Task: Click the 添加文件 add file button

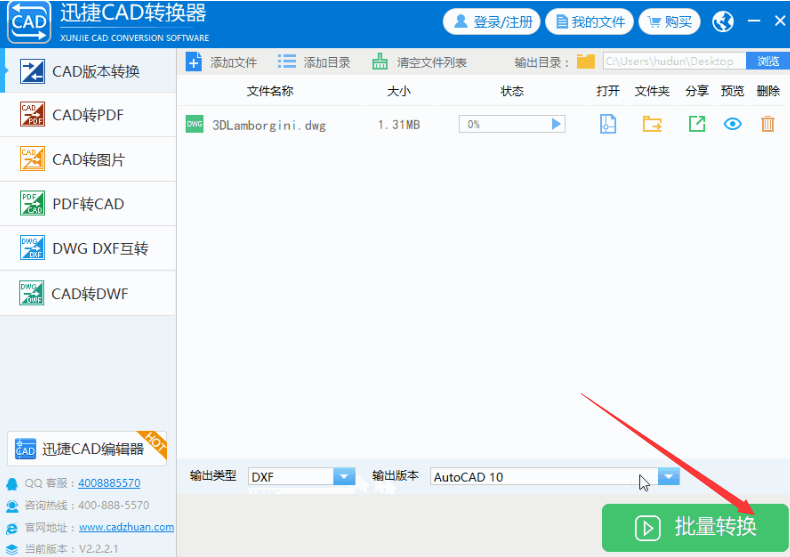Action: tap(222, 62)
